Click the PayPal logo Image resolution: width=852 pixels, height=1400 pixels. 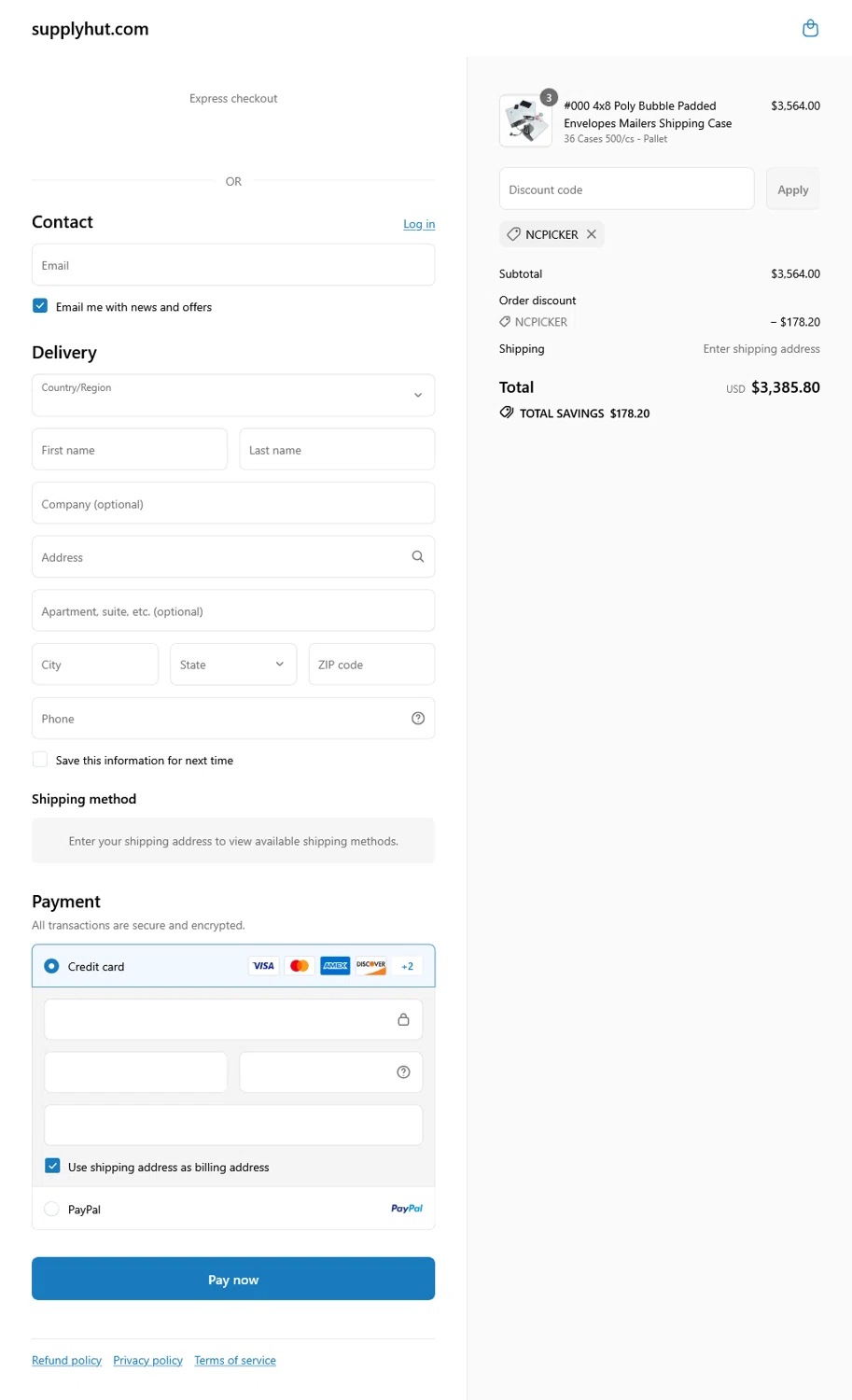(407, 1209)
